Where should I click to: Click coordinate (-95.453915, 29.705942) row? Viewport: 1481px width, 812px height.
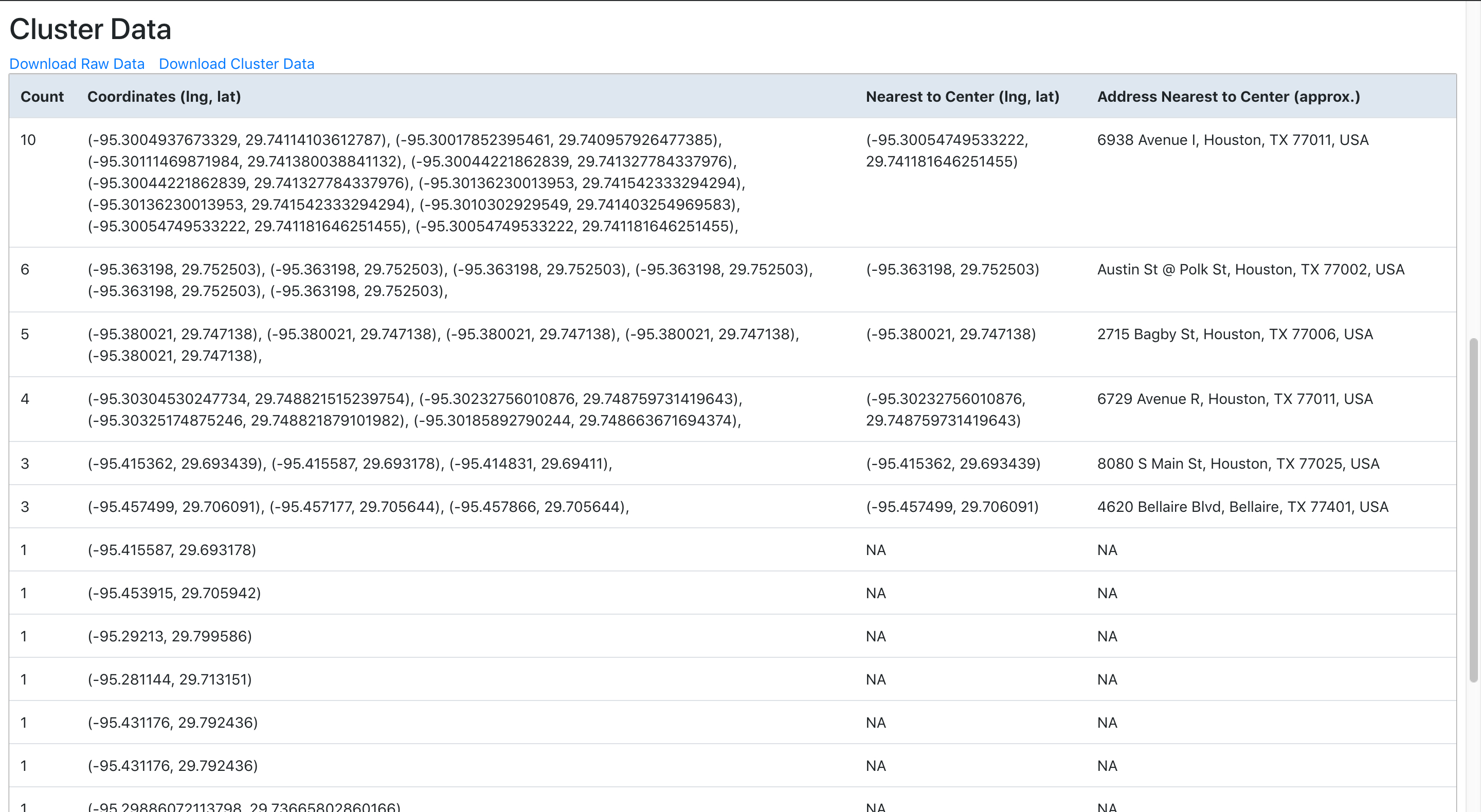click(174, 593)
